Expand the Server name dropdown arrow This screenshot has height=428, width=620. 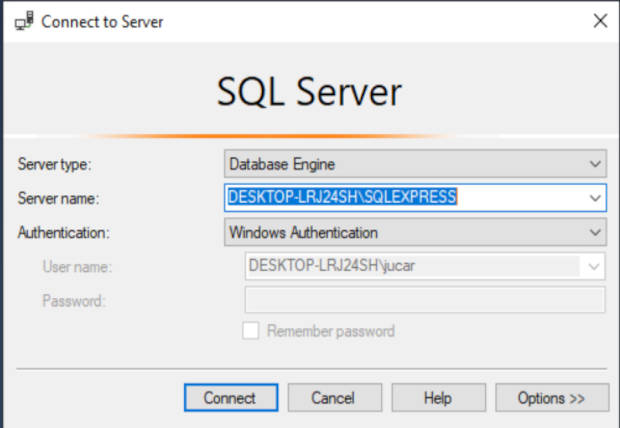595,198
